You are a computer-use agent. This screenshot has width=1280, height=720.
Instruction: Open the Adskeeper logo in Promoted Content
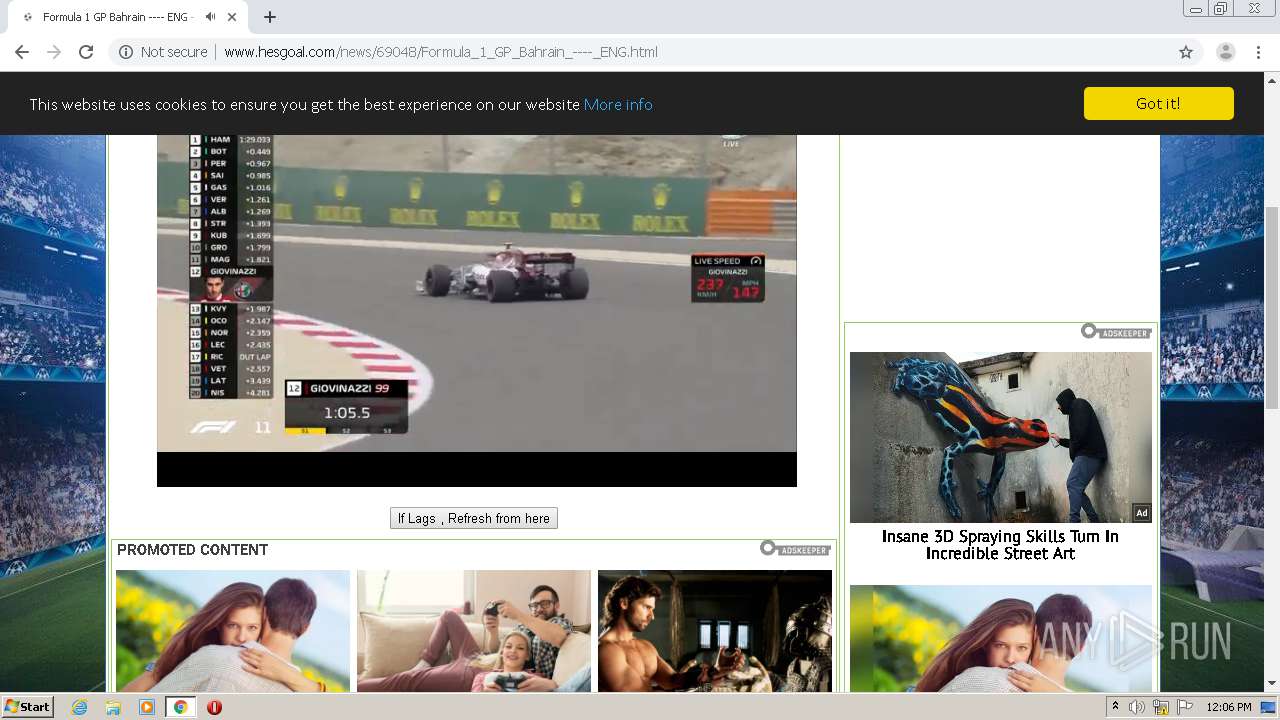796,548
